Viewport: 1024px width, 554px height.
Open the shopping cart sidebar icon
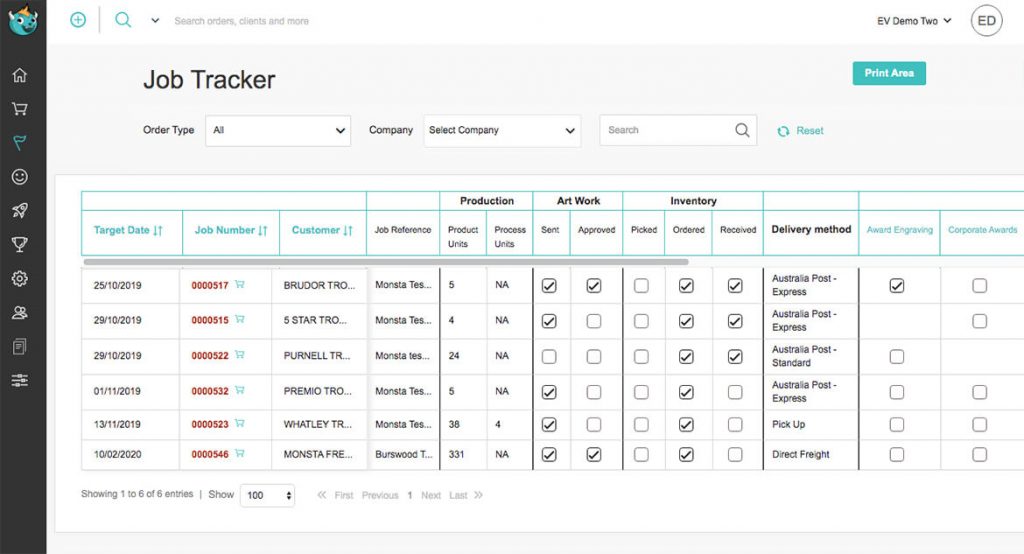[20, 109]
